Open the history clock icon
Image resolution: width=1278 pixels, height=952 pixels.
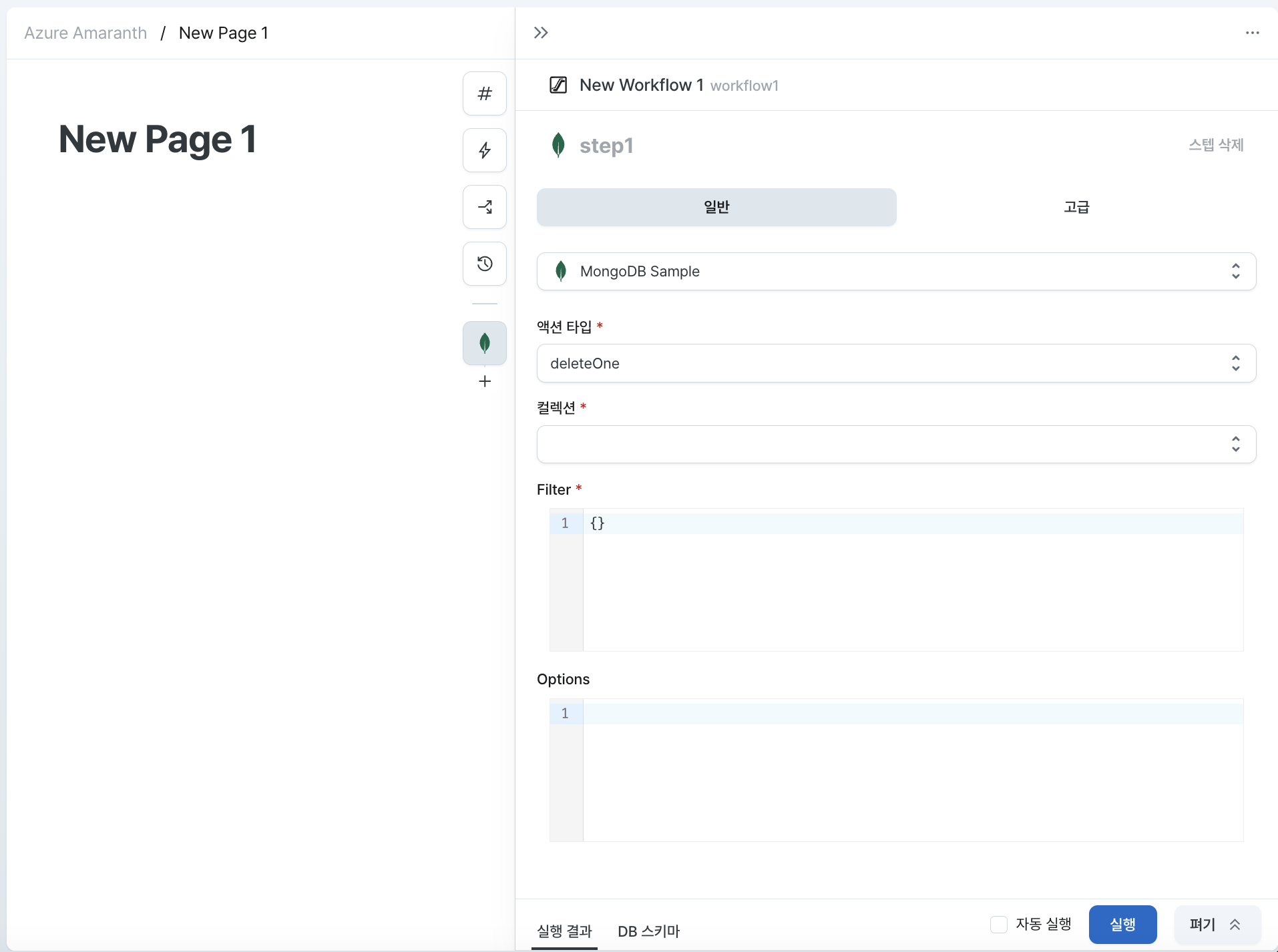pos(485,264)
